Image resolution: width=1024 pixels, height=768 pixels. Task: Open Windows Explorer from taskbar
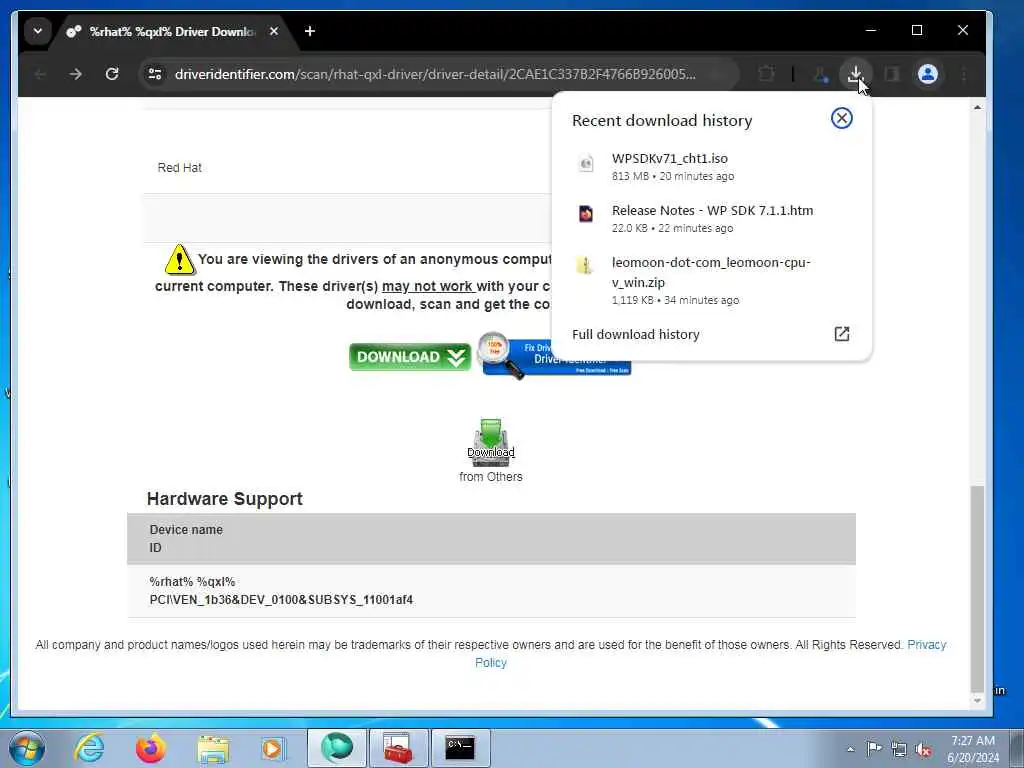click(x=213, y=749)
